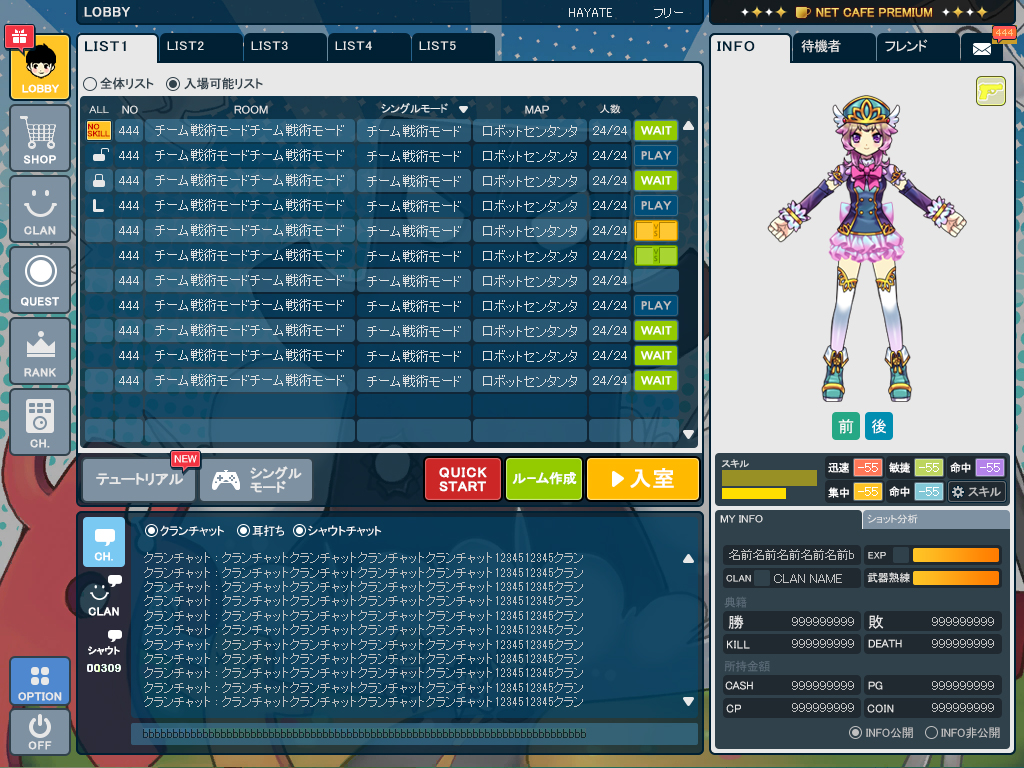
Task: Click the 敏捷 -55 green stat value
Action: tap(929, 468)
